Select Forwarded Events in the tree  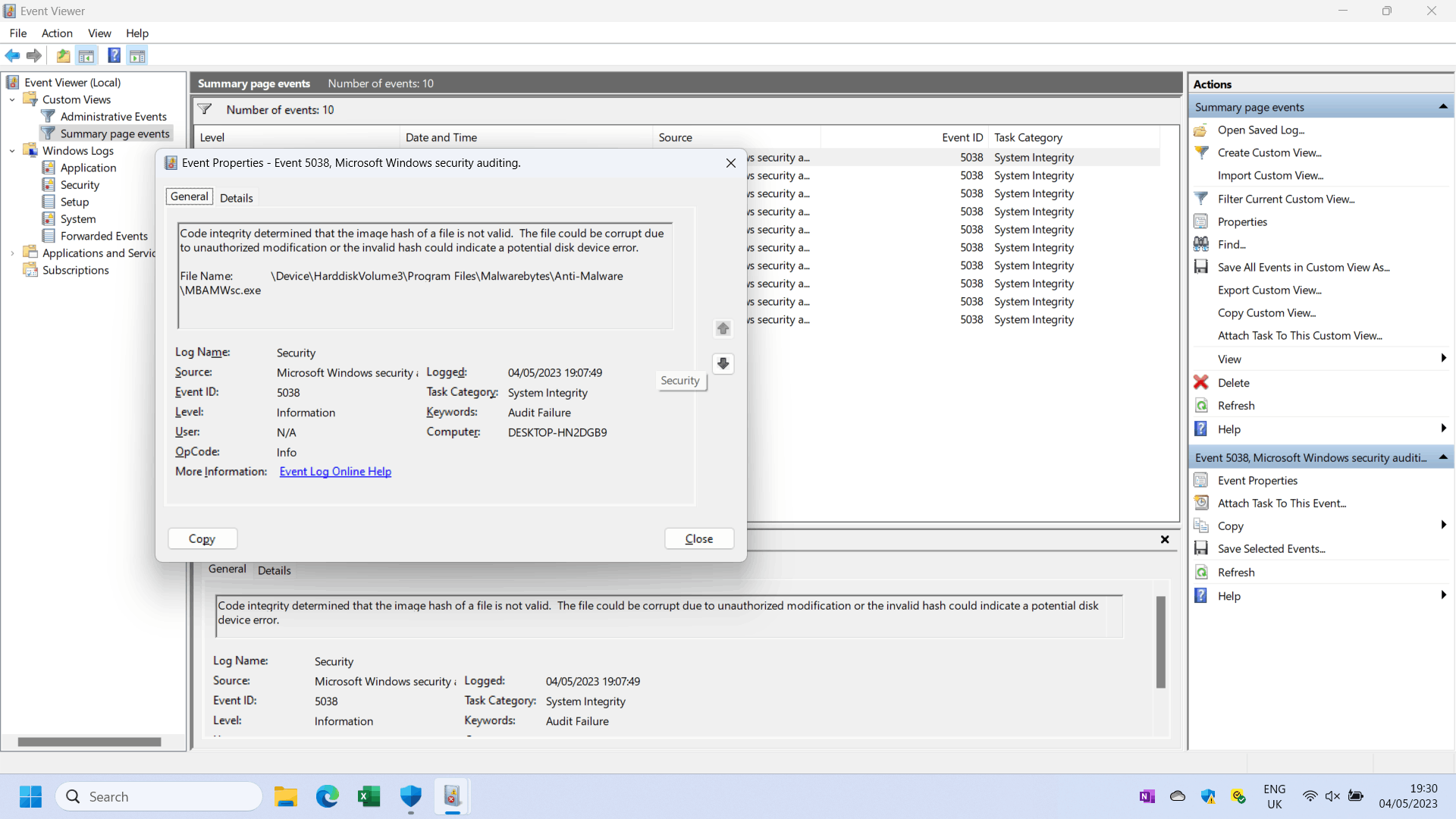(104, 236)
